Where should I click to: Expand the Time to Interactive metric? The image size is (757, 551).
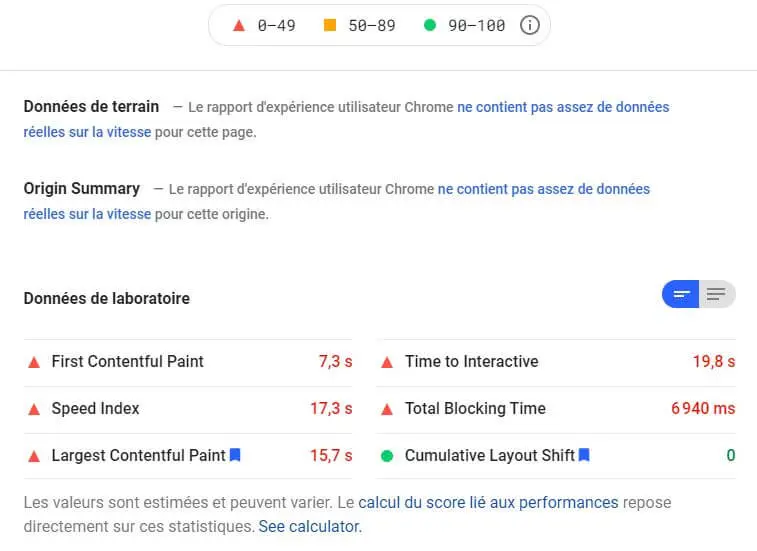[x=556, y=362]
